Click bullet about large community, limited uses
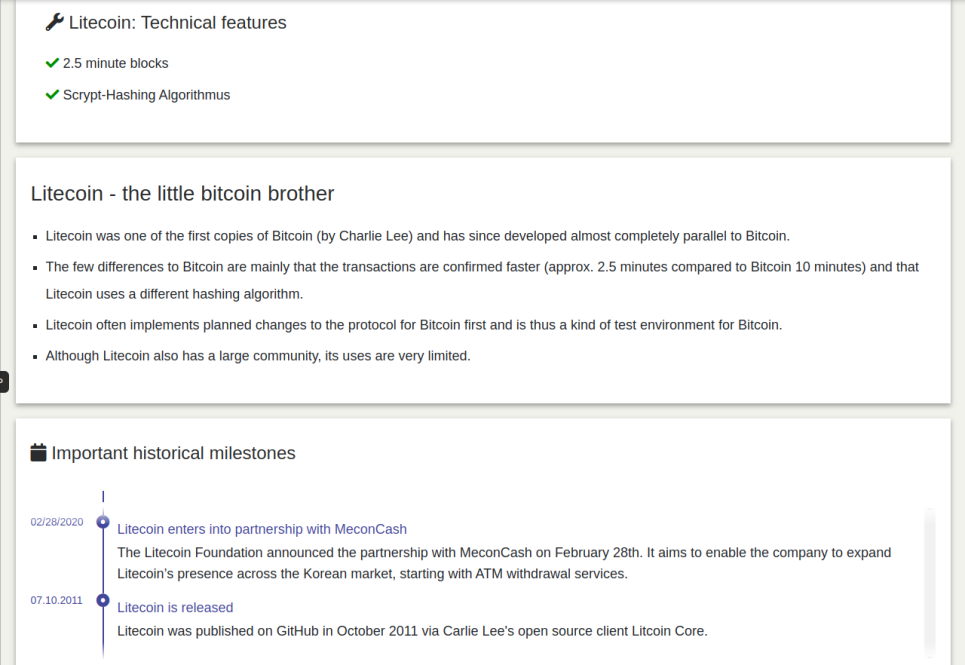The height and width of the screenshot is (665, 965). pyautogui.click(x=258, y=356)
